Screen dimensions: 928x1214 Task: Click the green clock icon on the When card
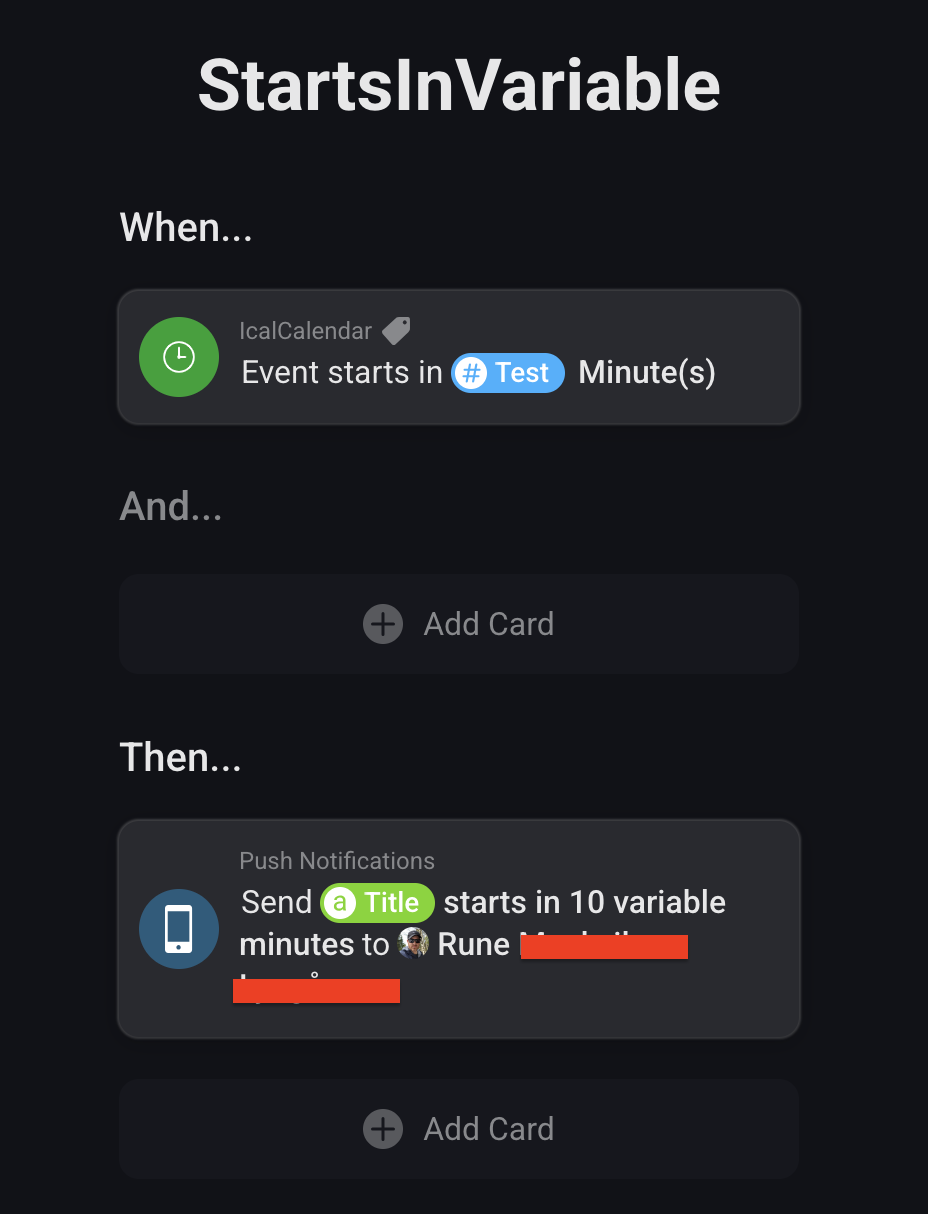coord(179,357)
